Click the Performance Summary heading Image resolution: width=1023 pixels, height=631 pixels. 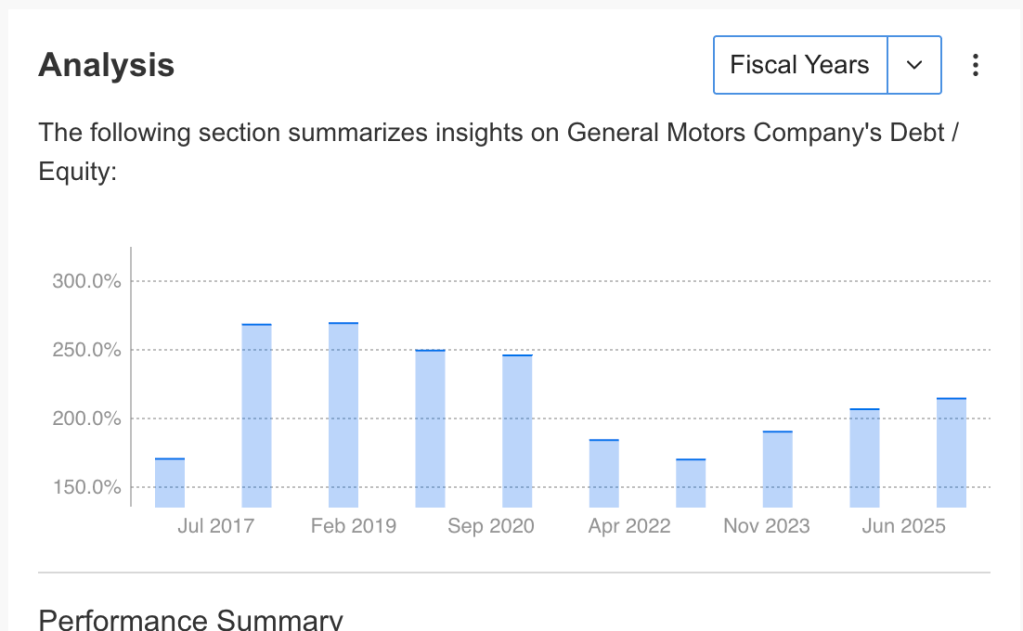[x=190, y=620]
